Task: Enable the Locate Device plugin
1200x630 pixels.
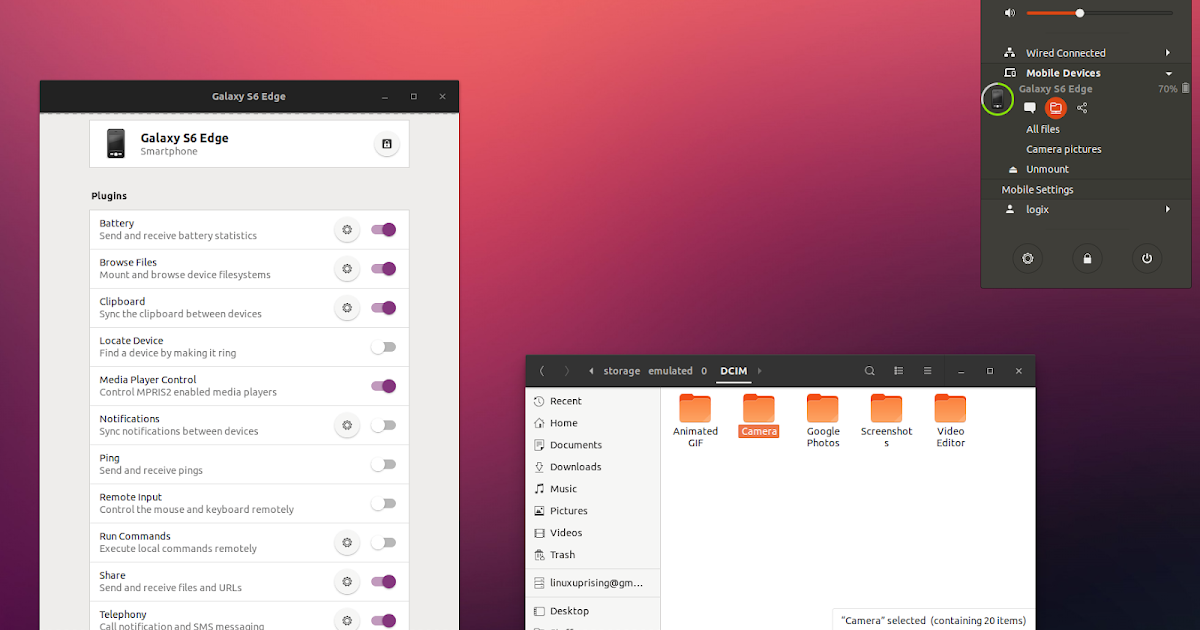Action: click(x=384, y=346)
